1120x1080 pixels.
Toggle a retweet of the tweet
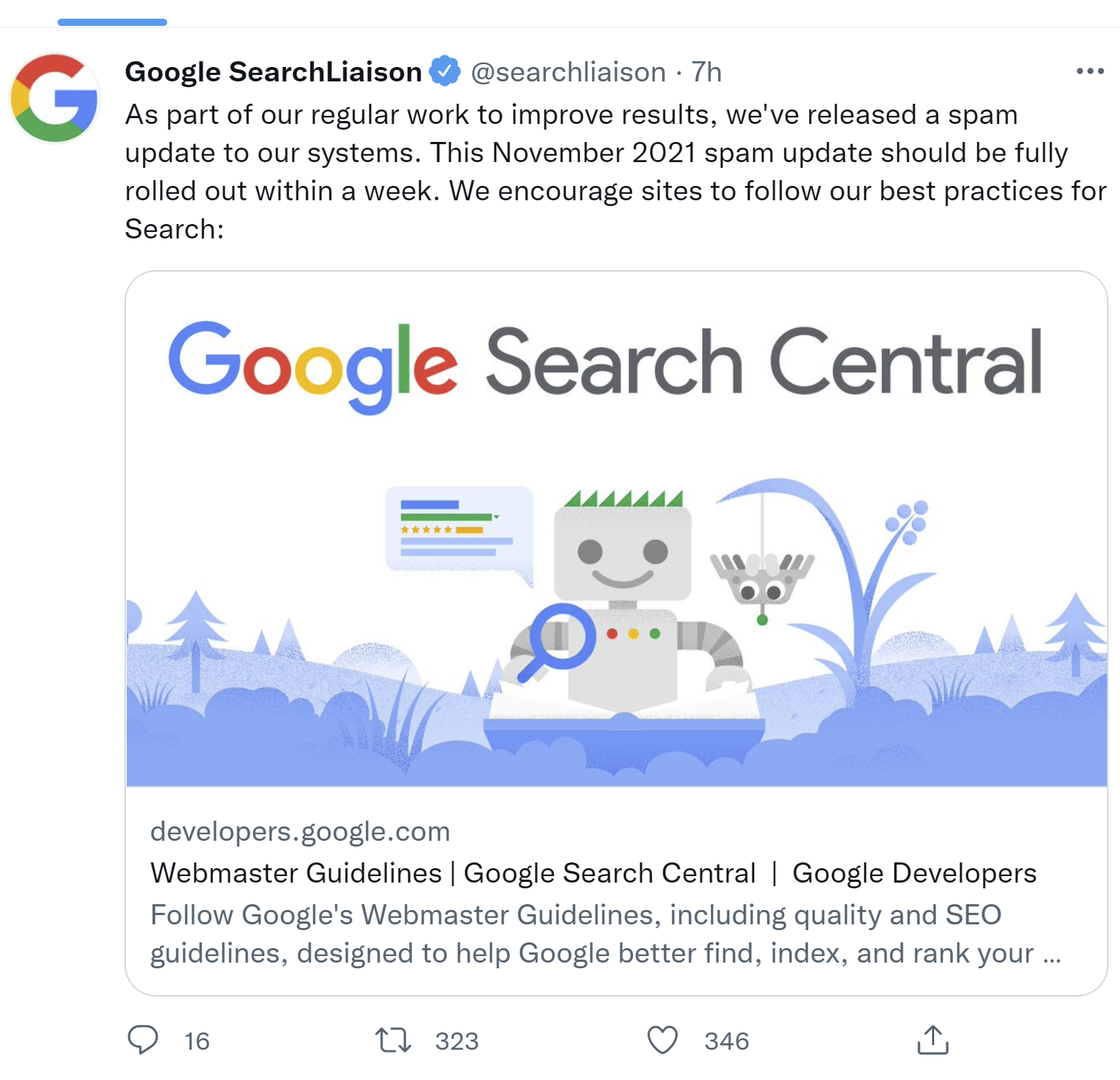(393, 1040)
